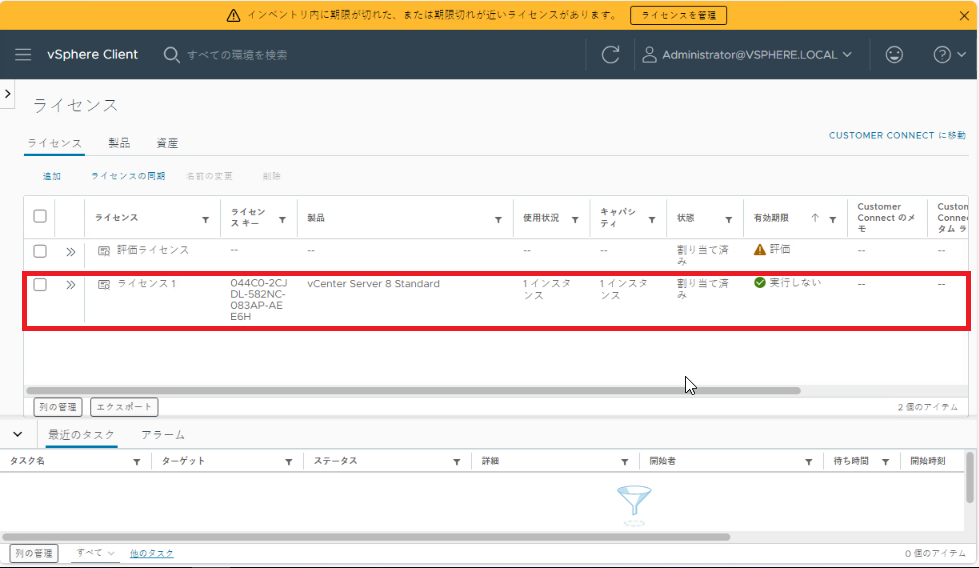Filter the ライセンス column
The height and width of the screenshot is (568, 979).
(x=205, y=220)
